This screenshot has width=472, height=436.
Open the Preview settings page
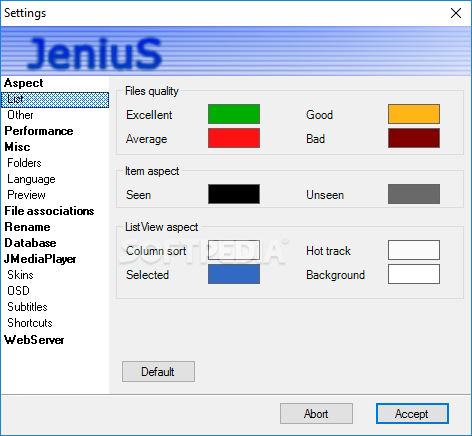(26, 195)
